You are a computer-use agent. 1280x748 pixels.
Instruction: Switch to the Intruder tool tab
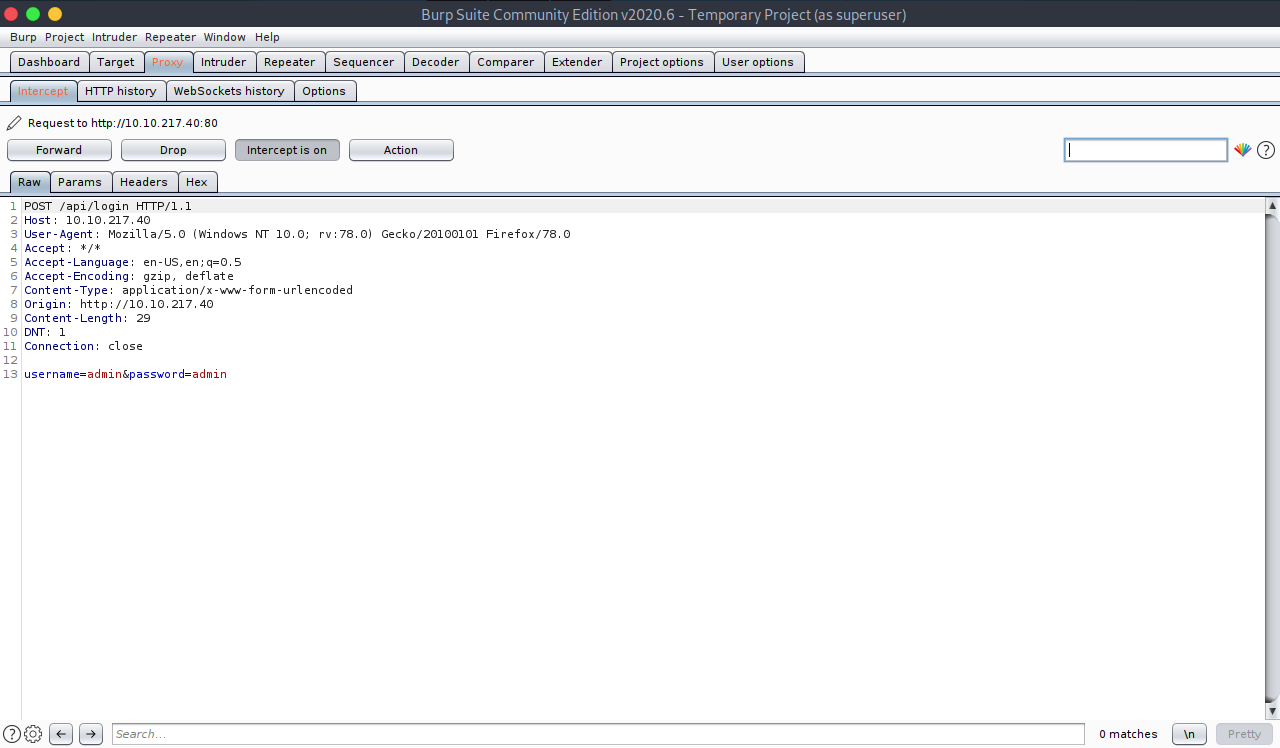224,62
